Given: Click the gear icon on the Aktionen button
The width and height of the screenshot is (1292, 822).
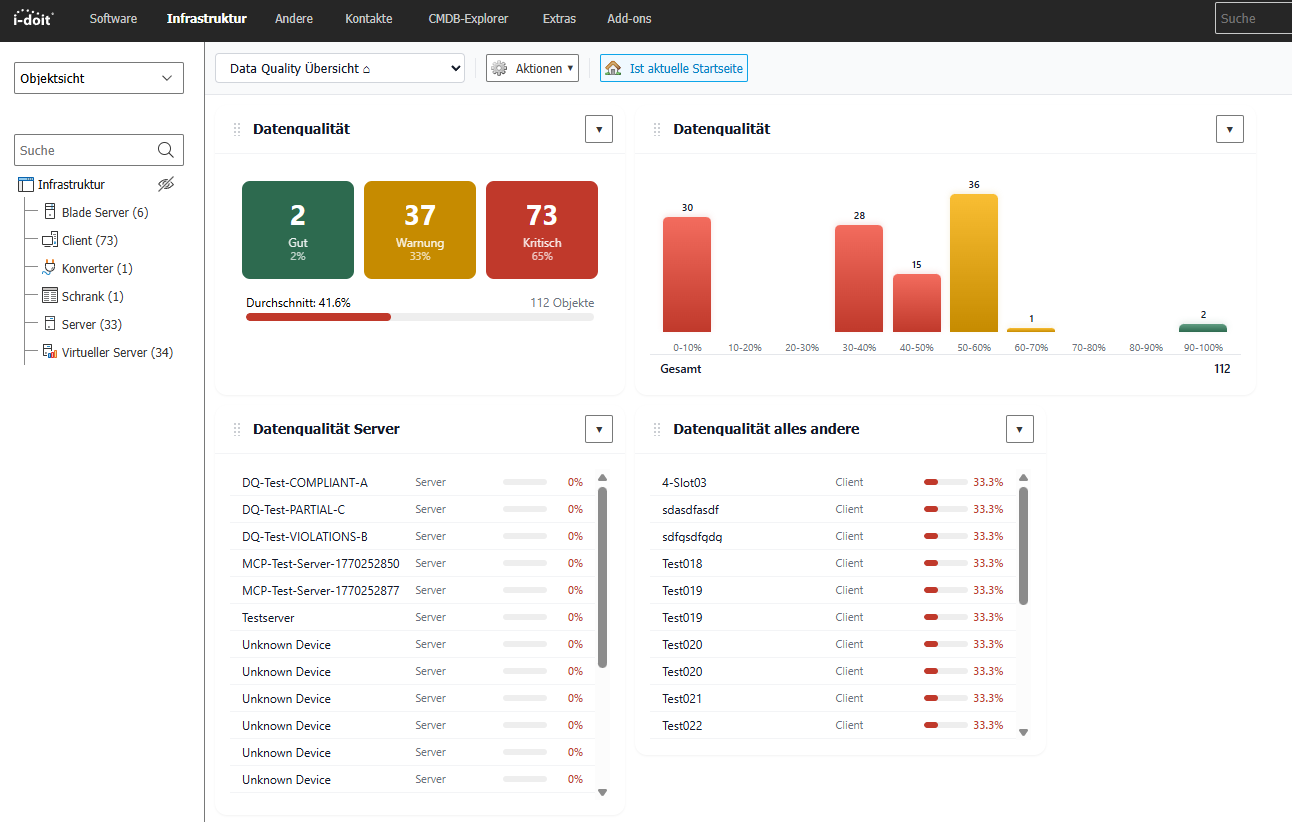Looking at the screenshot, I should click(x=498, y=68).
